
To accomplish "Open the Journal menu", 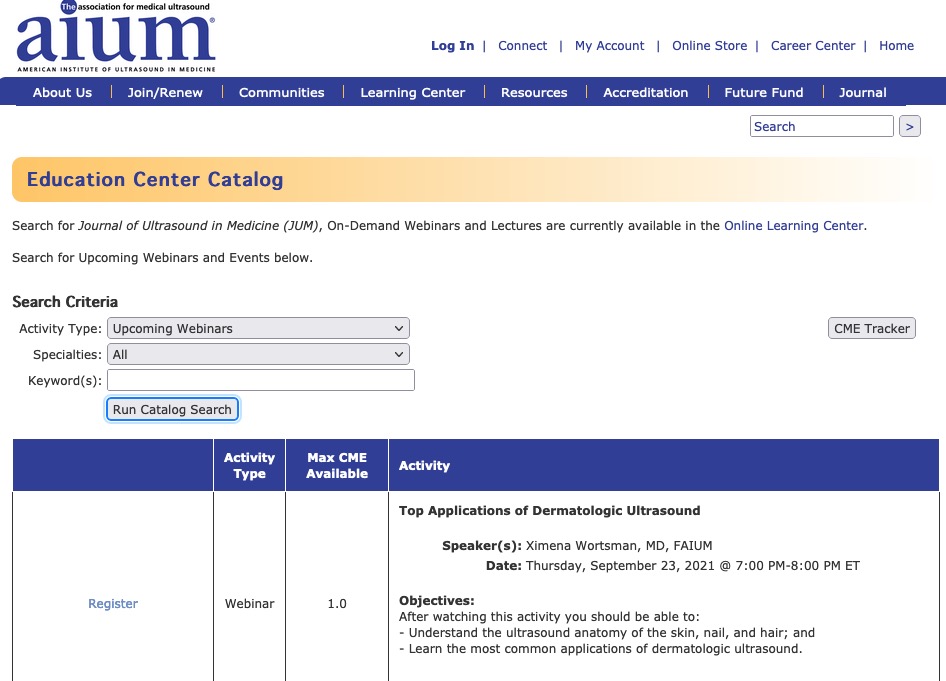I will [x=863, y=92].
